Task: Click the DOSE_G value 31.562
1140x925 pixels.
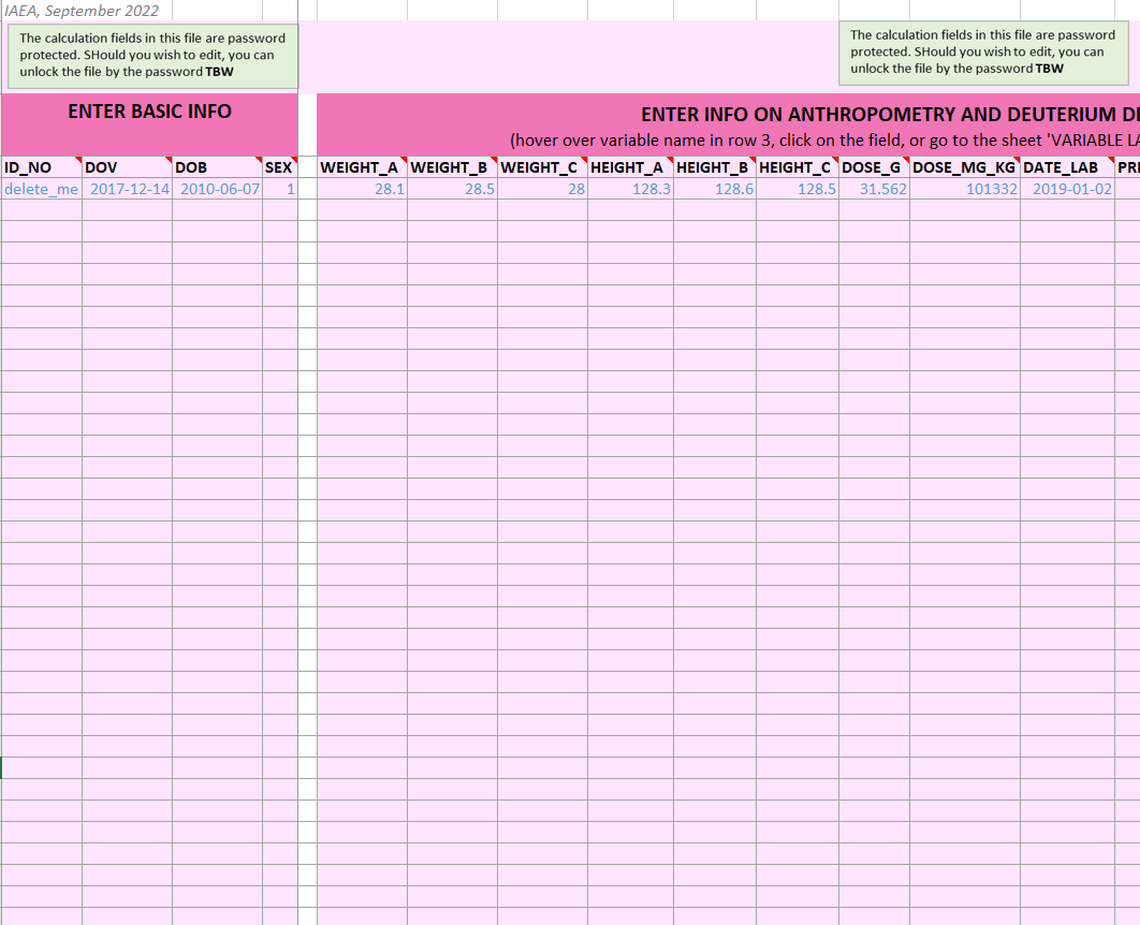Action: point(874,189)
